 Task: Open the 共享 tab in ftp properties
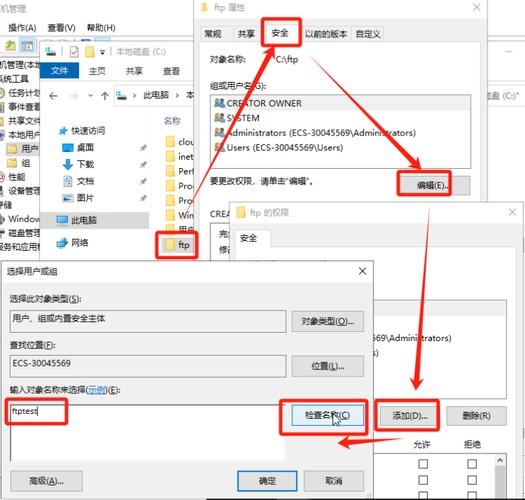pos(246,33)
